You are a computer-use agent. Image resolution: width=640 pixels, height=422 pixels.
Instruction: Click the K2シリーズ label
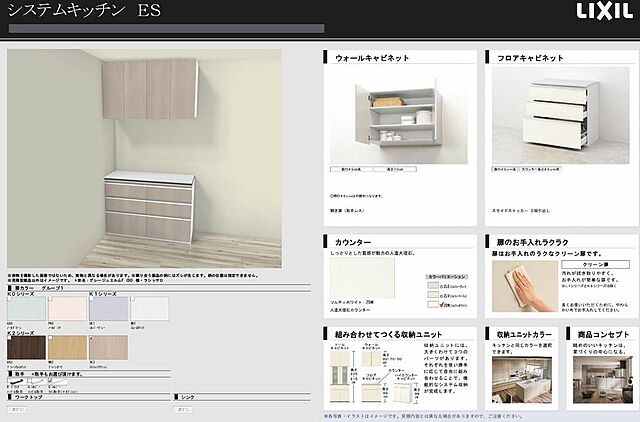tap(21, 333)
